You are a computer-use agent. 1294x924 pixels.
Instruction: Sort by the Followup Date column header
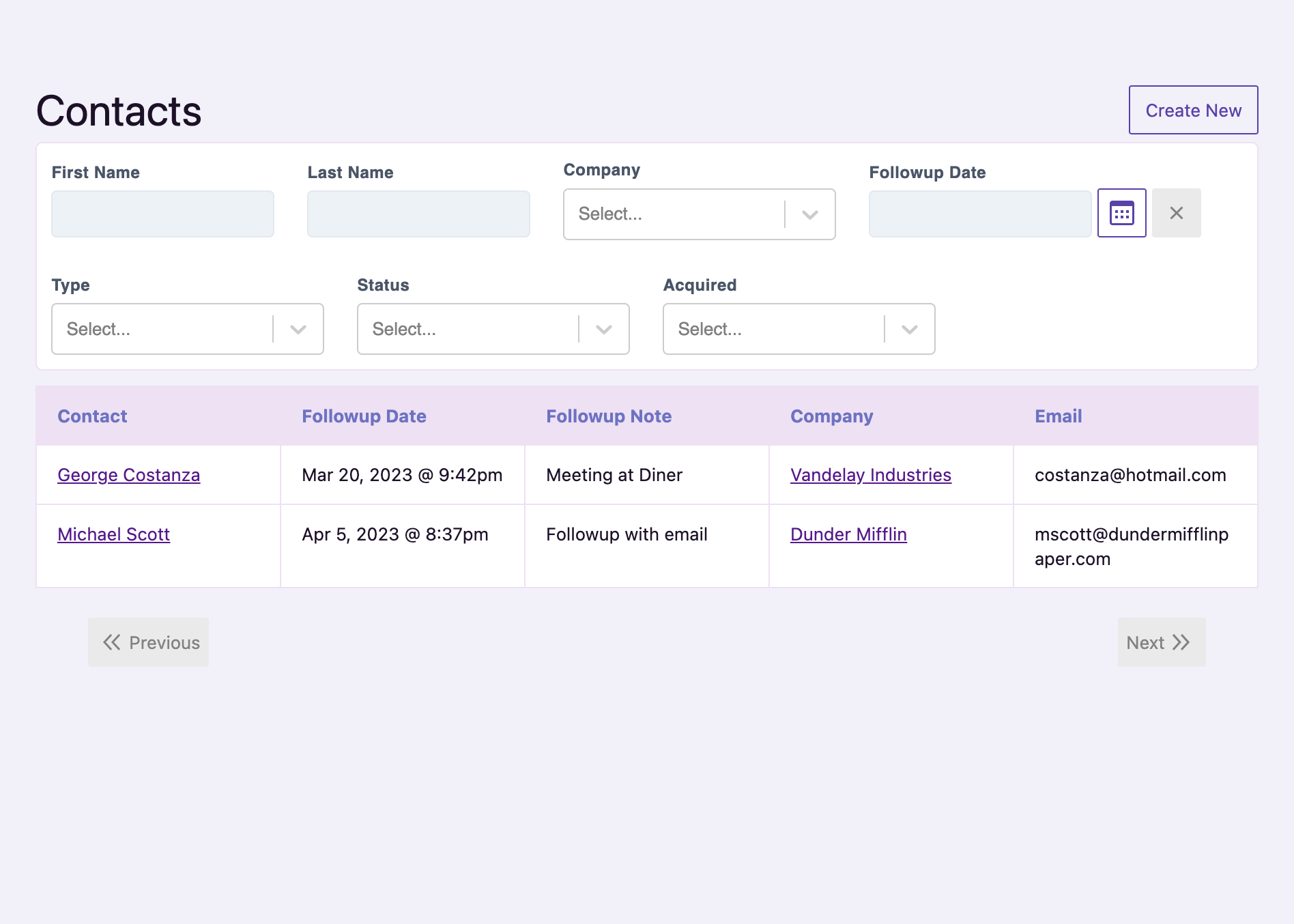point(364,416)
